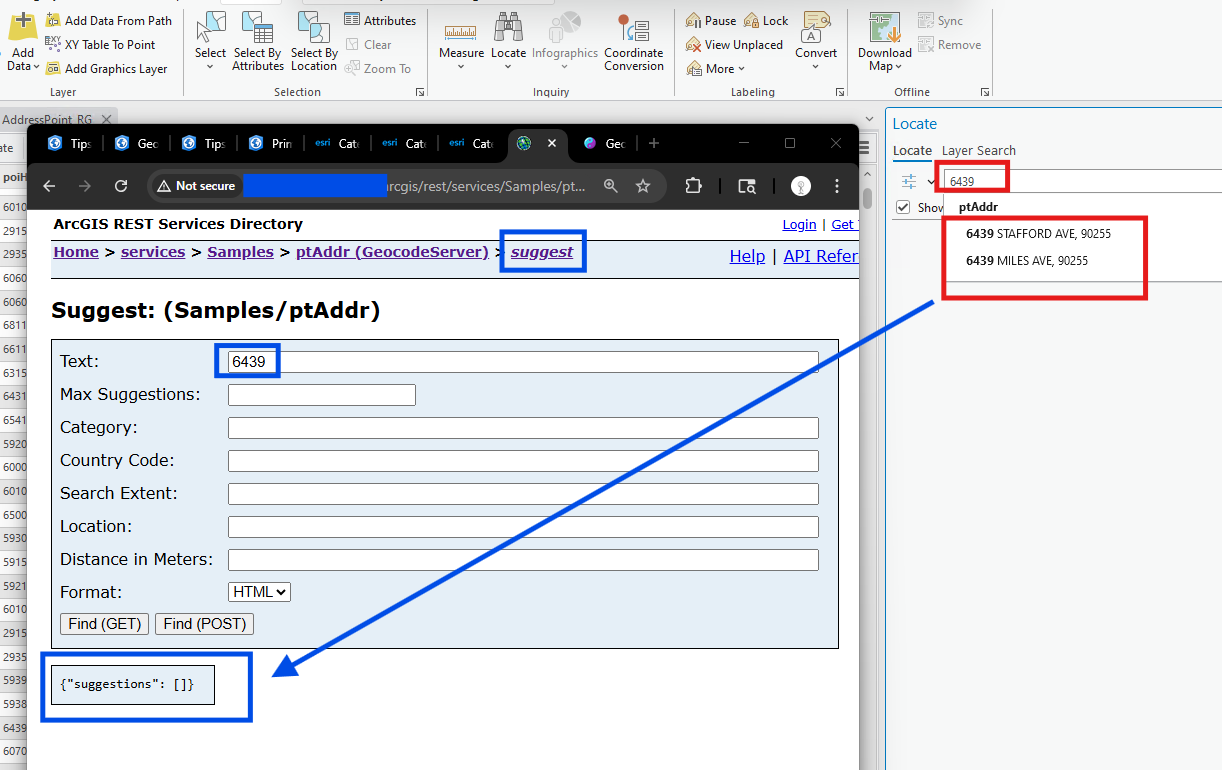Open Chrome three-dot menu
Screen dimensions: 1222x770
coord(837,186)
